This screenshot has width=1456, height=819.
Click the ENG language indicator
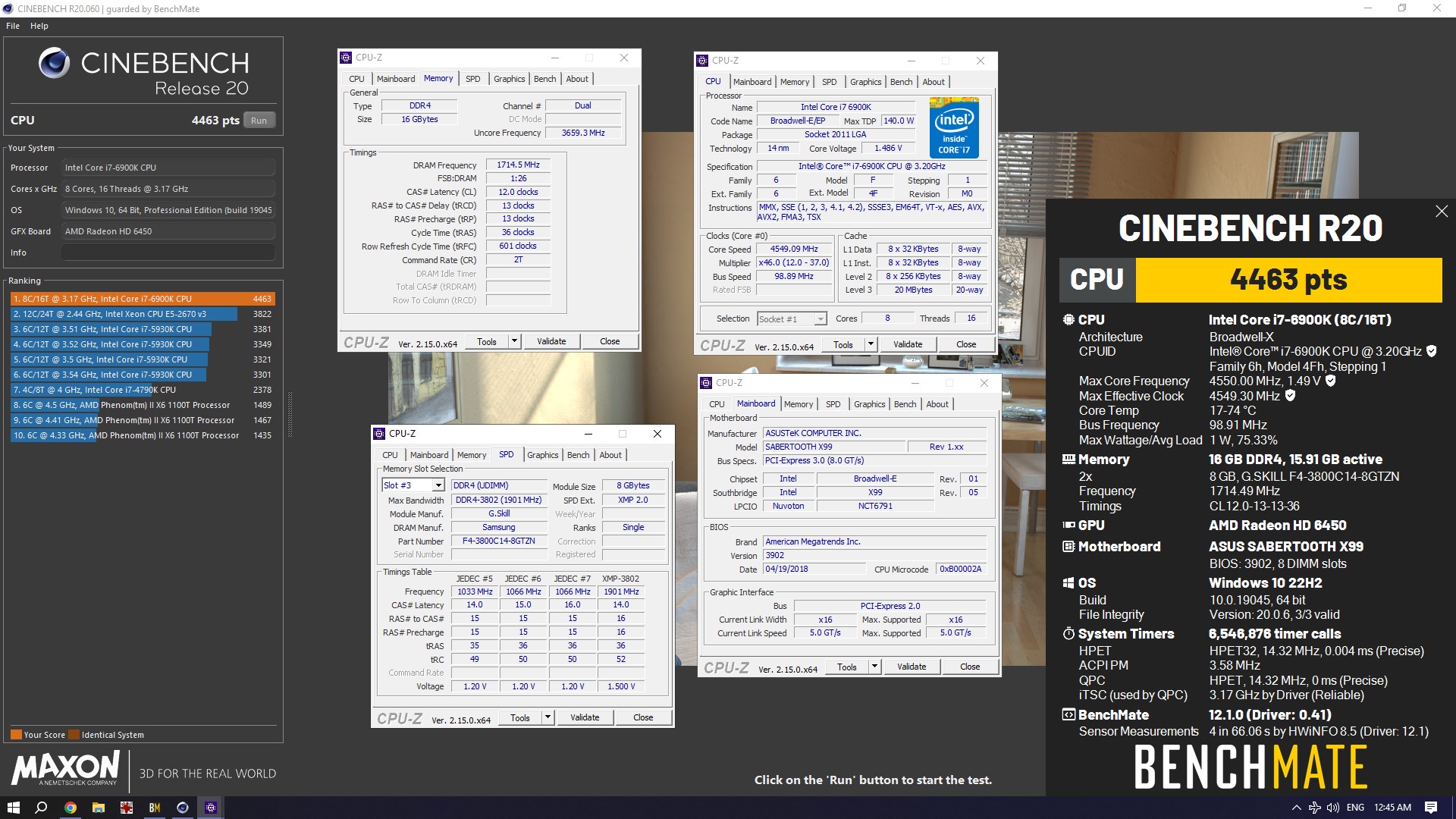coord(1355,808)
